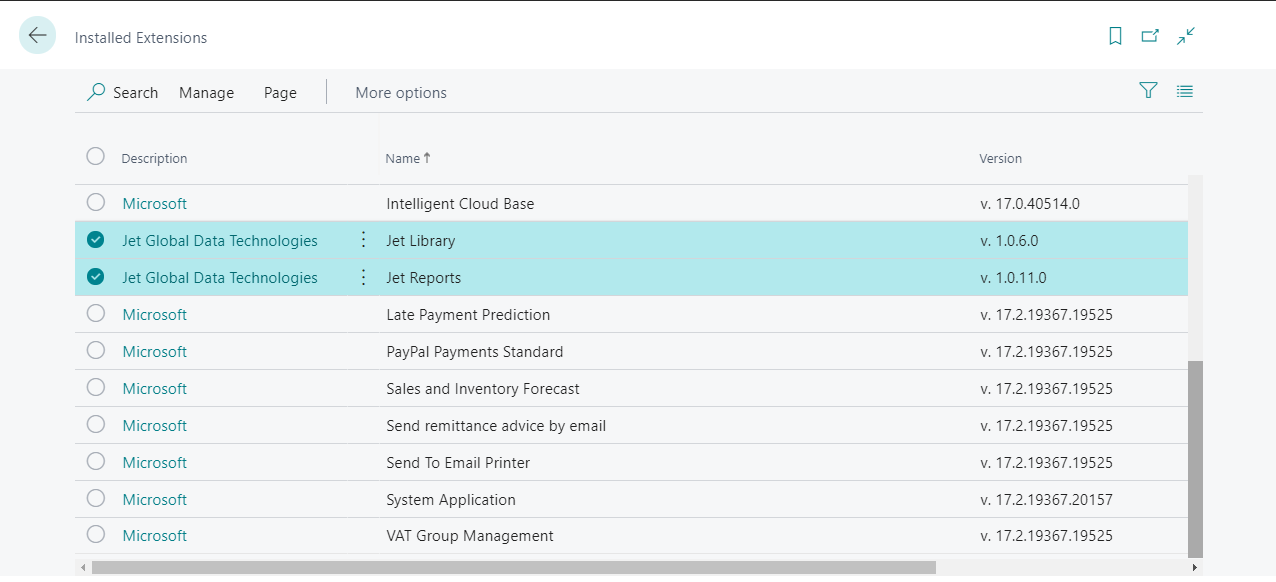Click the Jet Global Data Technologies publisher link
This screenshot has width=1276, height=582.
click(219, 240)
